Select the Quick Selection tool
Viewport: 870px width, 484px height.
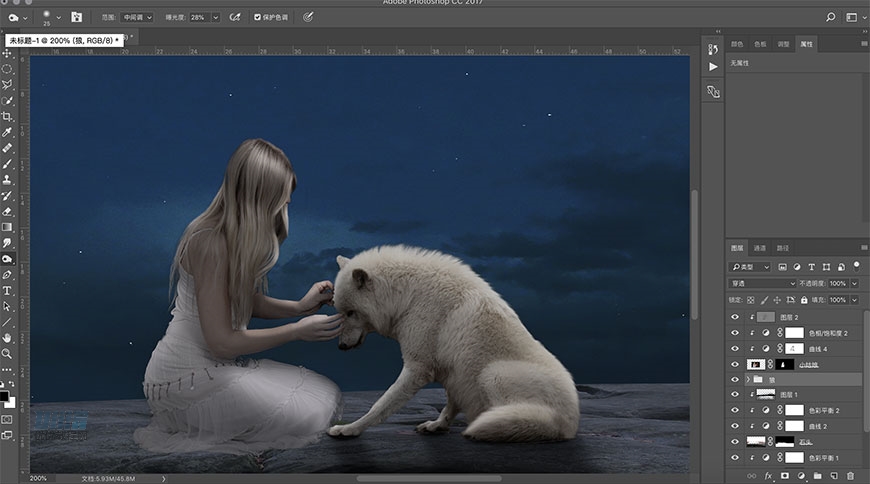coord(7,101)
